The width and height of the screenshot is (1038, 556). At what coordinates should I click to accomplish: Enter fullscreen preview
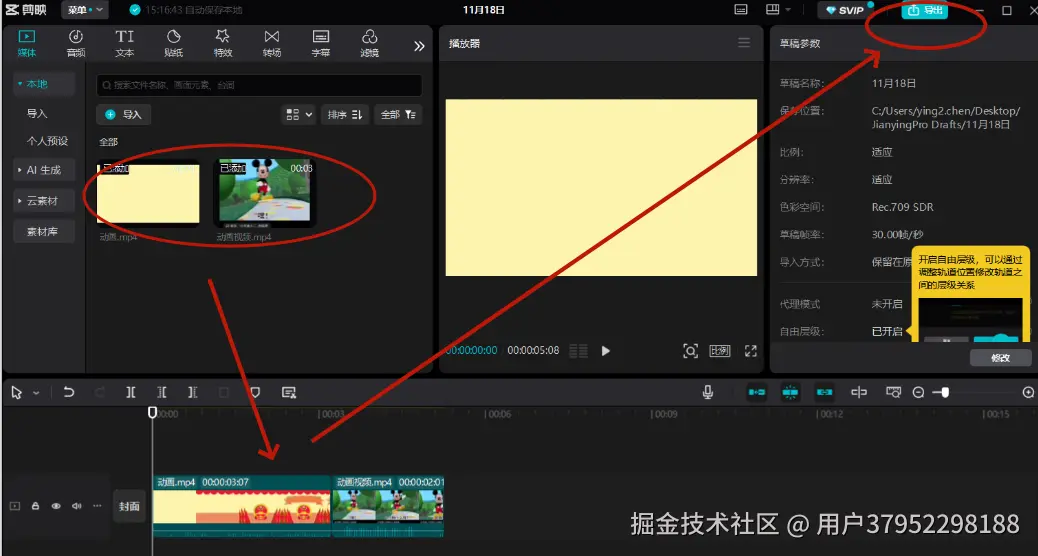[751, 351]
